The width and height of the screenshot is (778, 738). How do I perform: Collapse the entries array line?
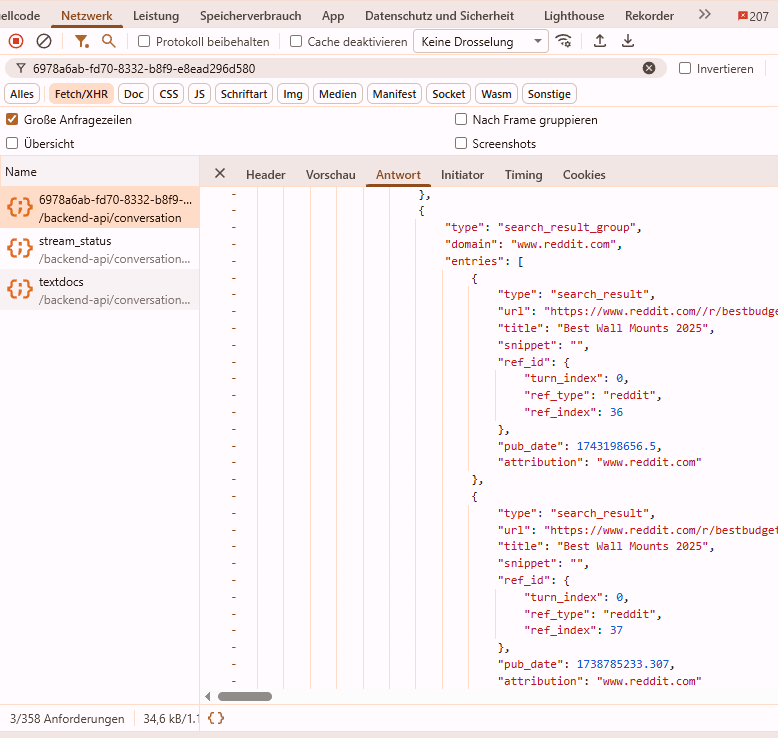click(234, 261)
